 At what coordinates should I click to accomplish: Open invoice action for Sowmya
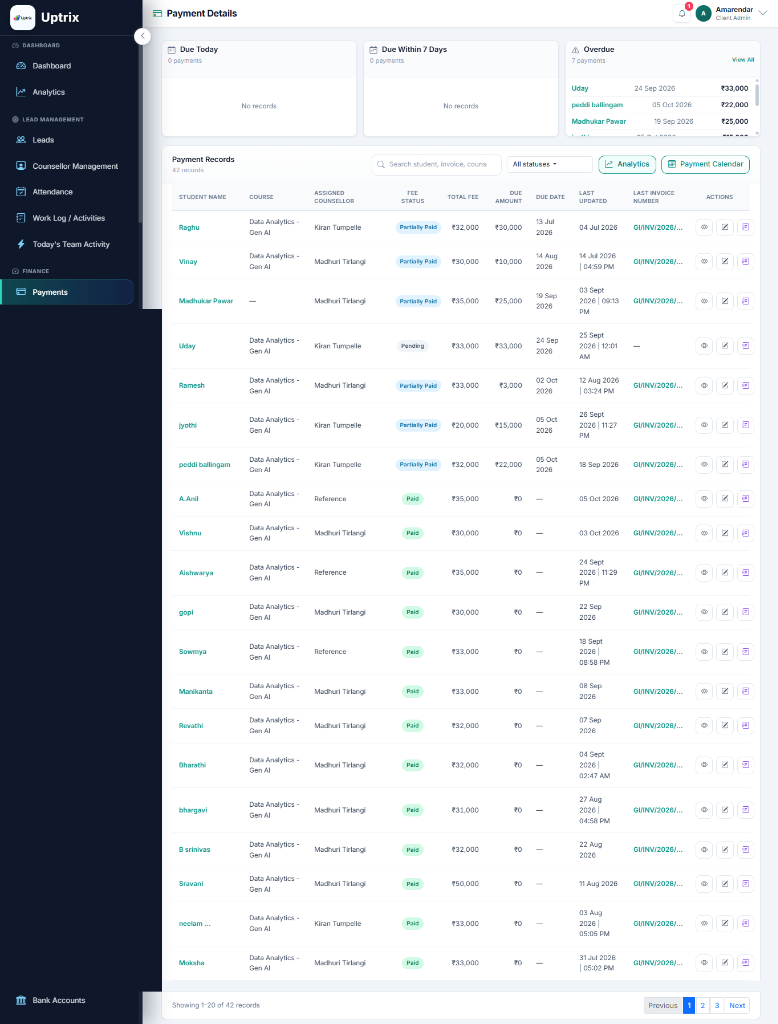[x=745, y=652]
